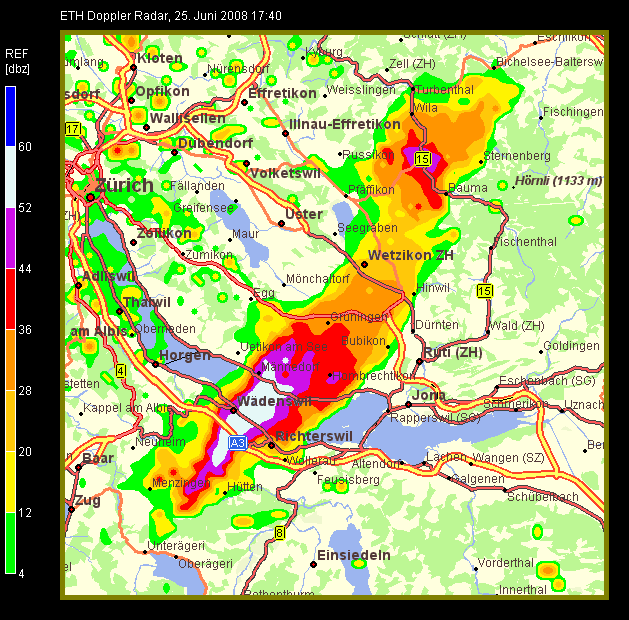Click the legend value 60
The height and width of the screenshot is (620, 629).
coord(25,147)
